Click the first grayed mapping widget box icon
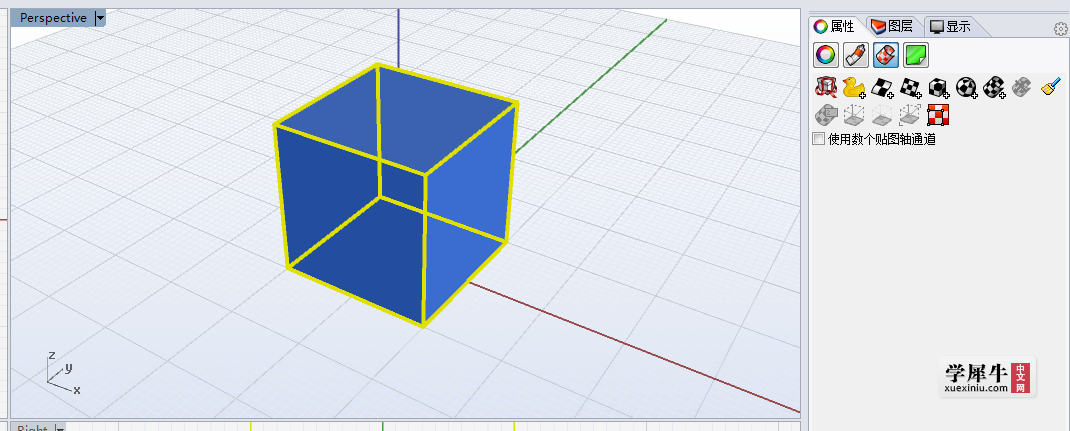This screenshot has height=431, width=1070. click(854, 115)
